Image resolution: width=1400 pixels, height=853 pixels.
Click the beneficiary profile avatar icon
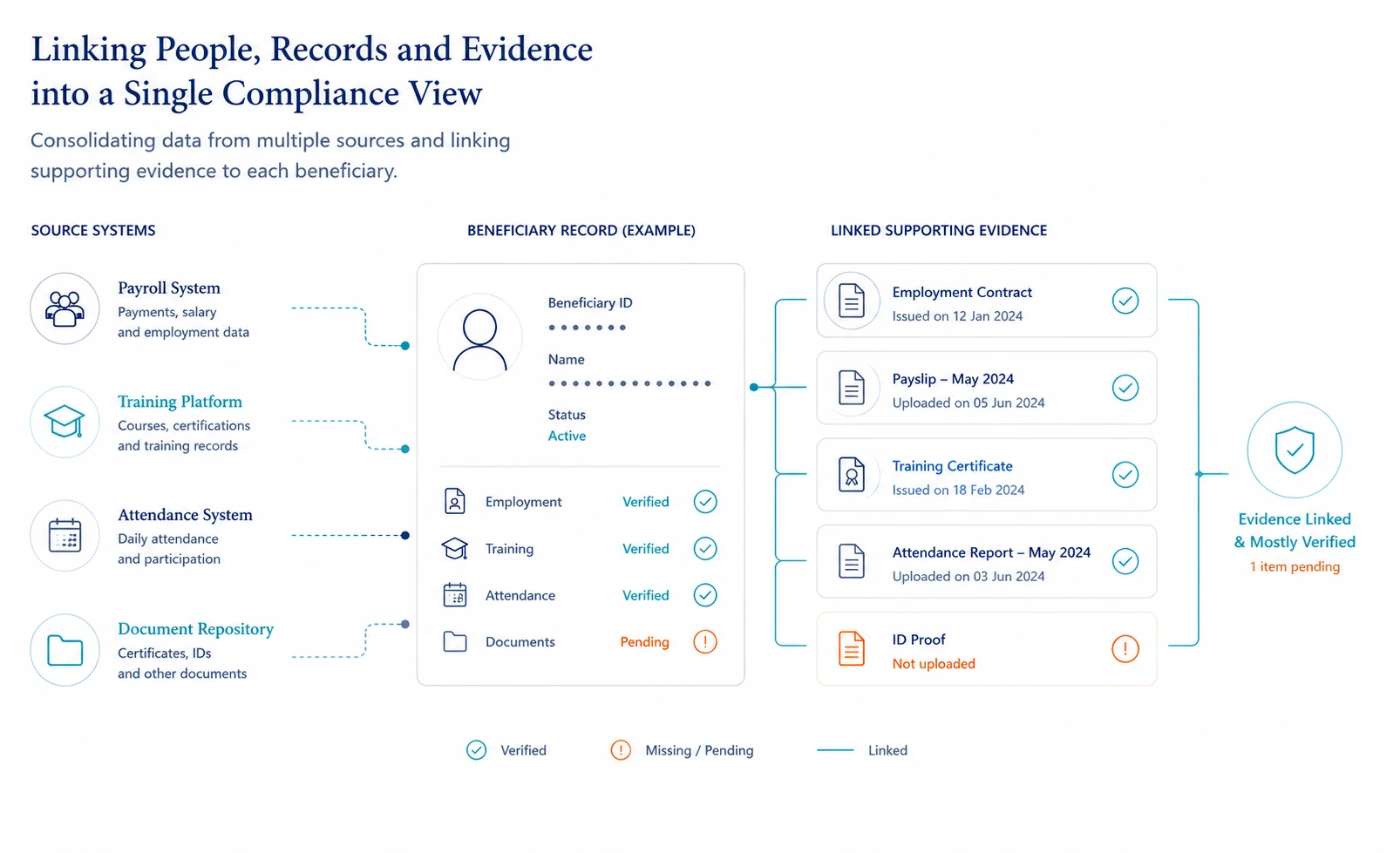point(479,337)
